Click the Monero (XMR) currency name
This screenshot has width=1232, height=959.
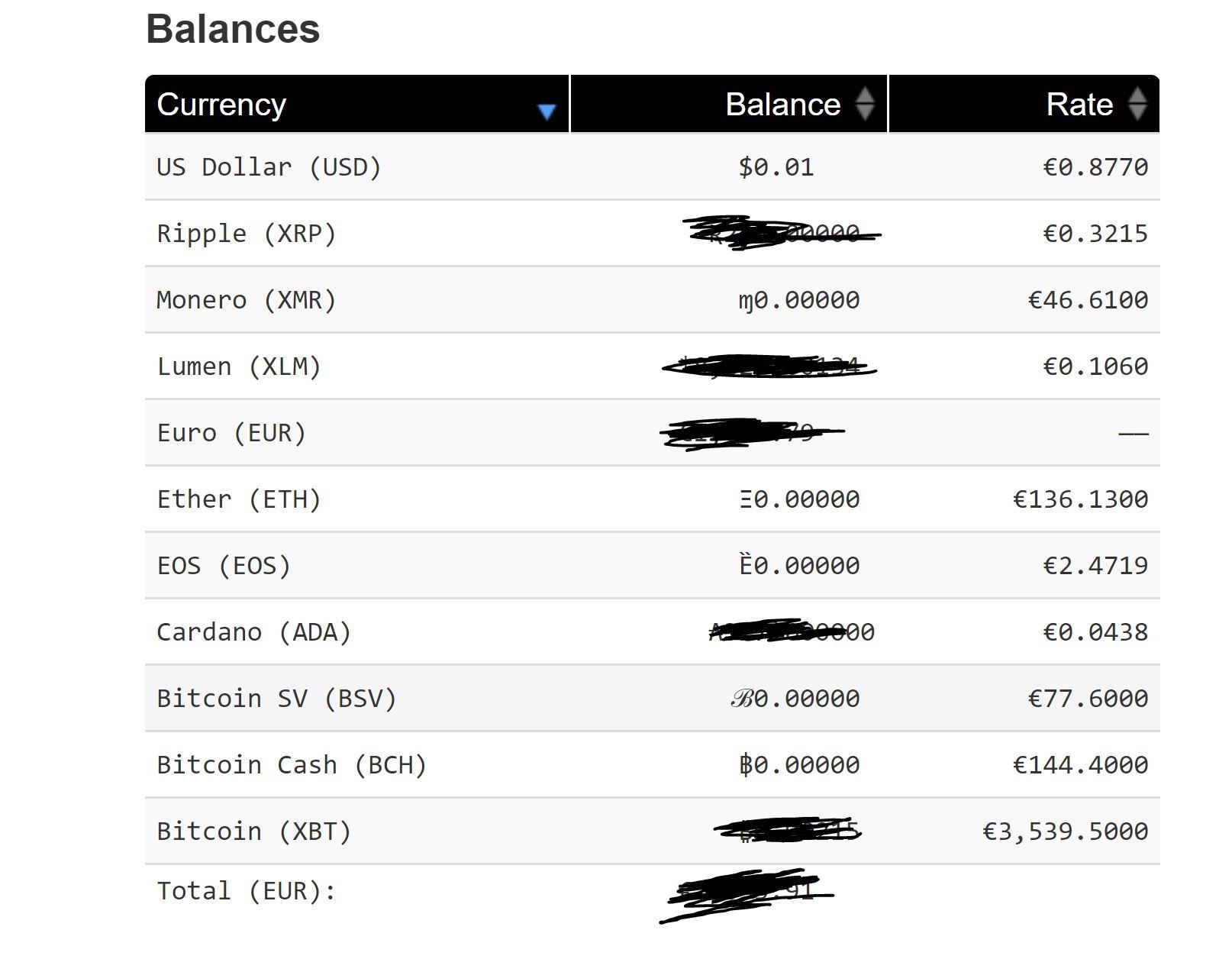(x=247, y=300)
